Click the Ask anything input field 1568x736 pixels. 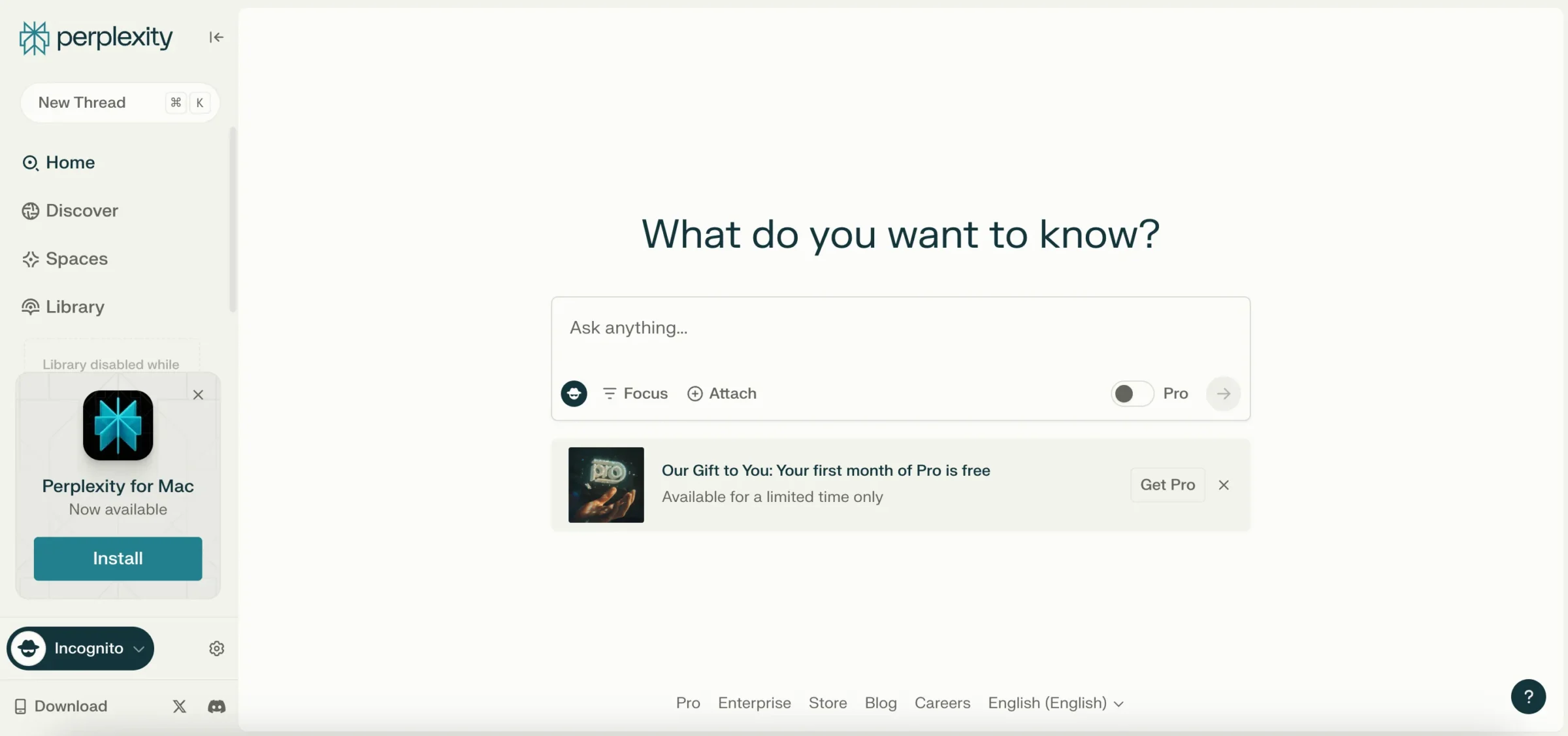click(900, 328)
